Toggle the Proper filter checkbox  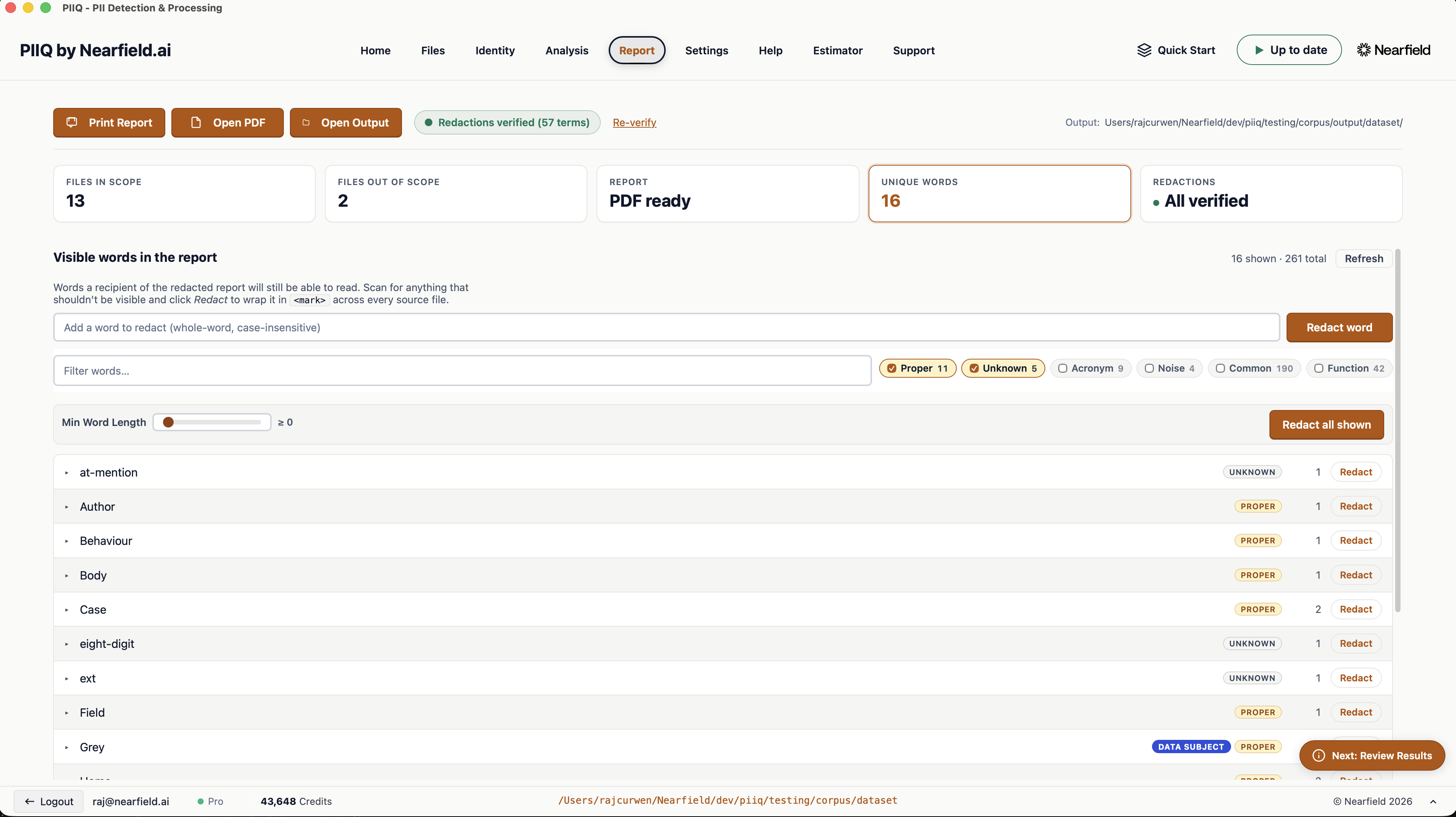(x=892, y=368)
